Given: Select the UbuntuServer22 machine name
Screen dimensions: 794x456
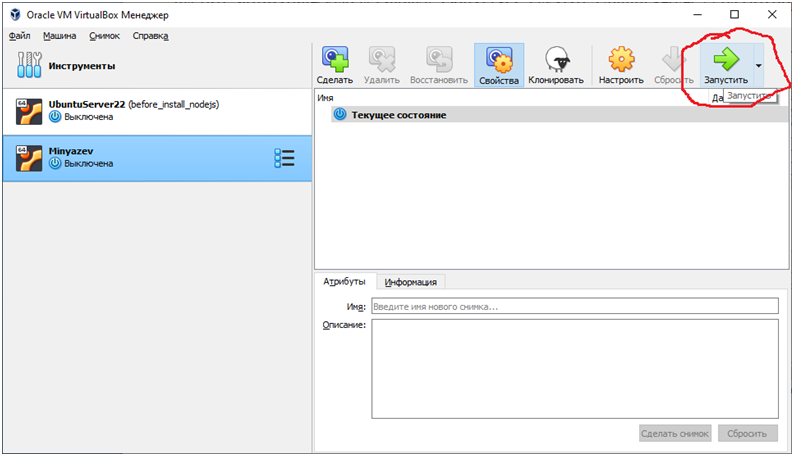Looking at the screenshot, I should [87, 104].
